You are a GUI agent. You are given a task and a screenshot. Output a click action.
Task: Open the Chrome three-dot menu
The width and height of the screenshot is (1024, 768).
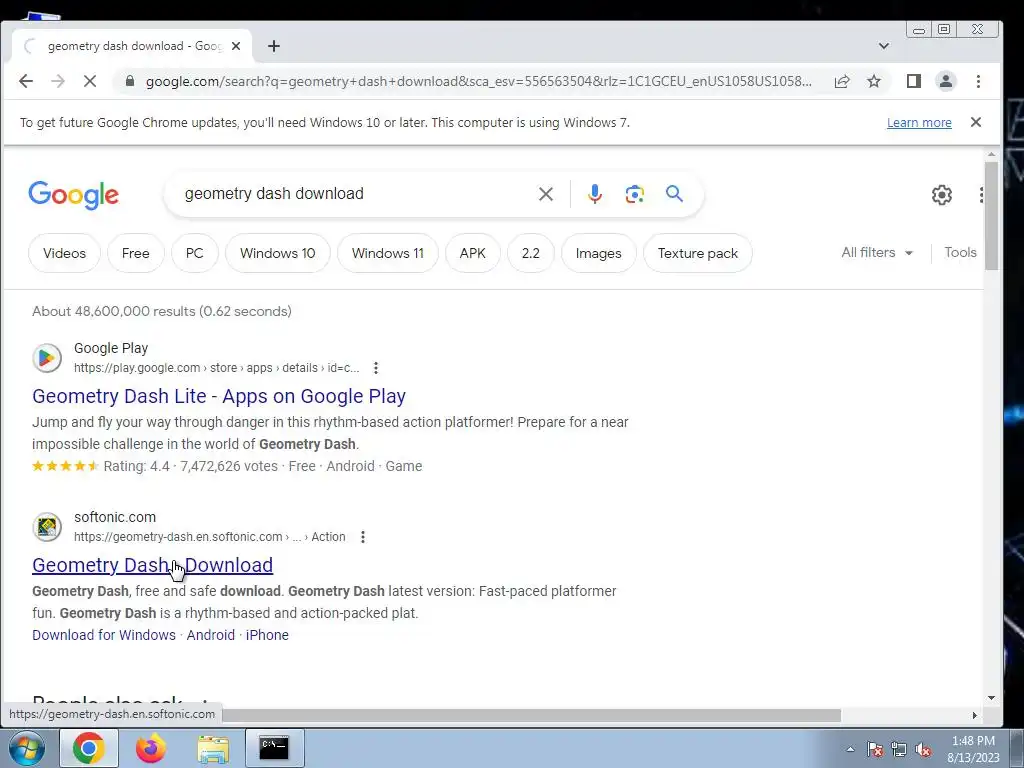978,81
